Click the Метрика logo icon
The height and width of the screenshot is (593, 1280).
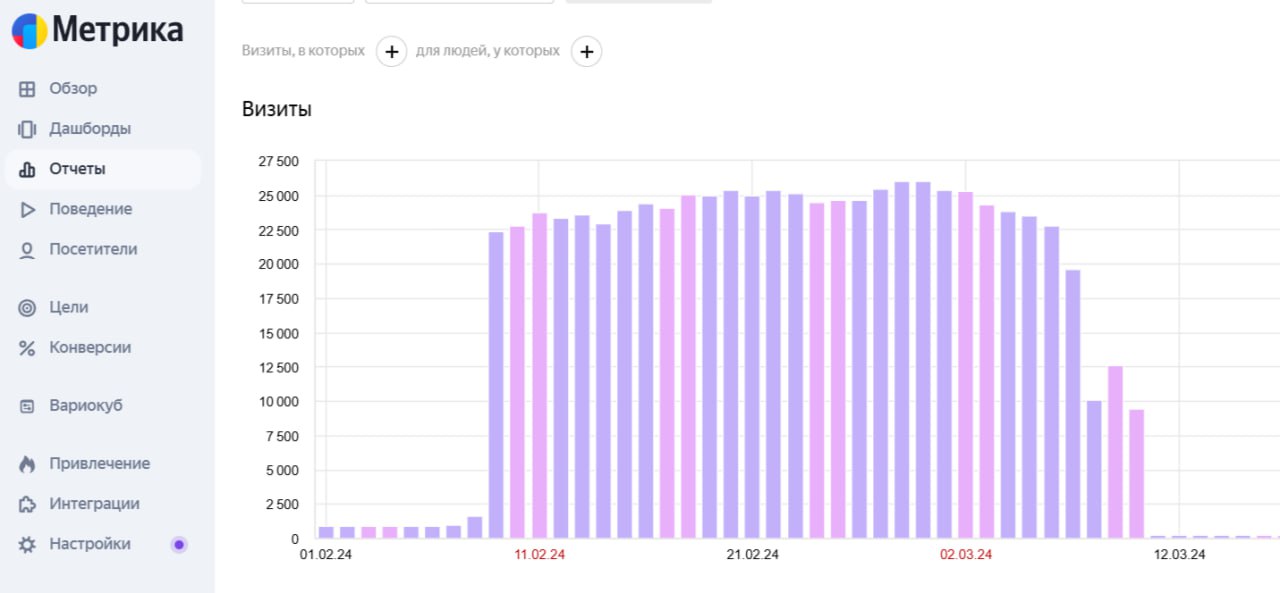29,31
